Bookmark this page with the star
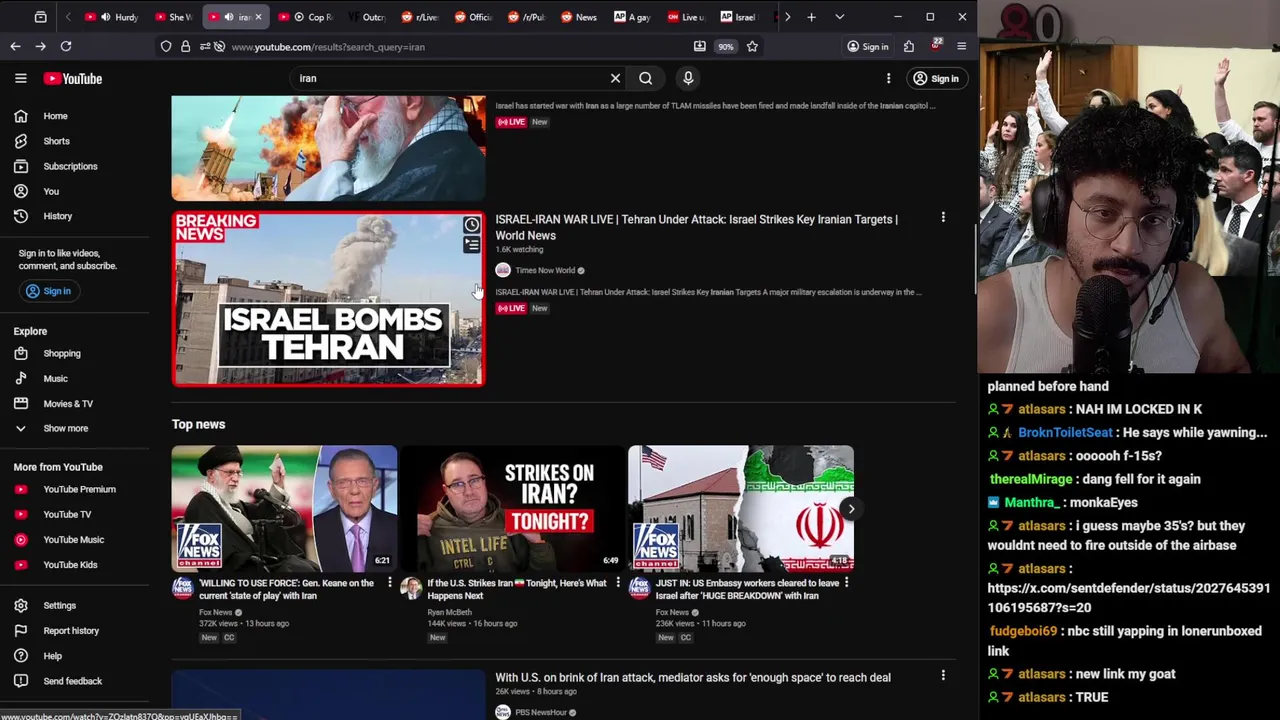 (752, 46)
